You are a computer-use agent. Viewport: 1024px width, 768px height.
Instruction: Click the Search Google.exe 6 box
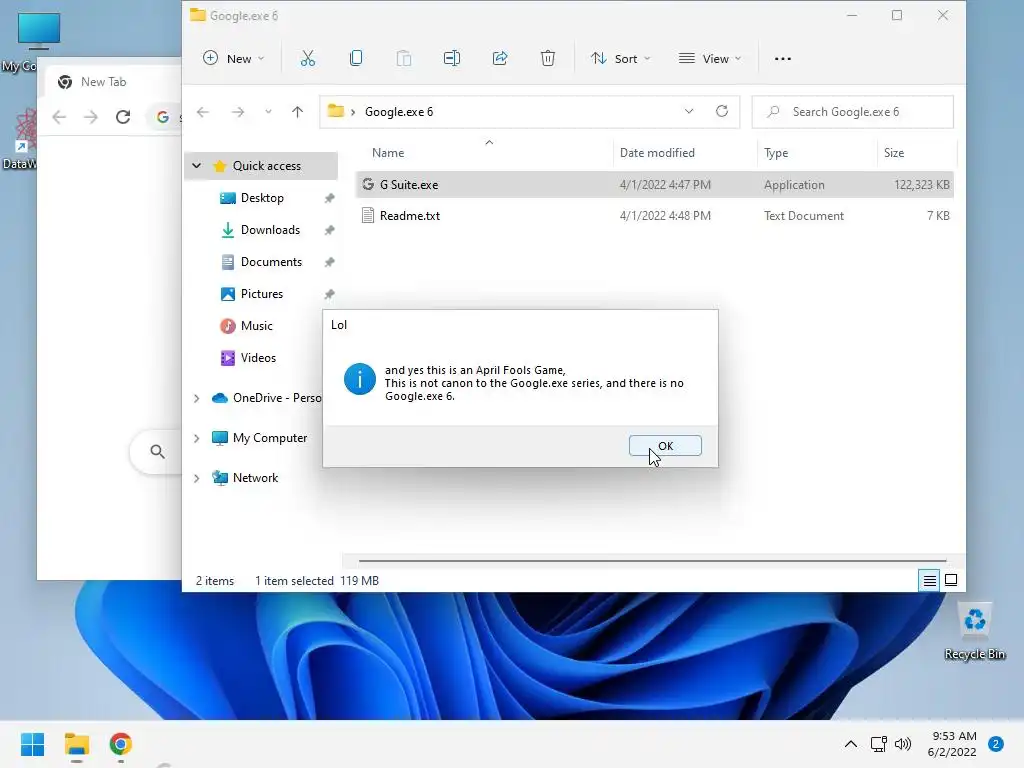coord(852,112)
